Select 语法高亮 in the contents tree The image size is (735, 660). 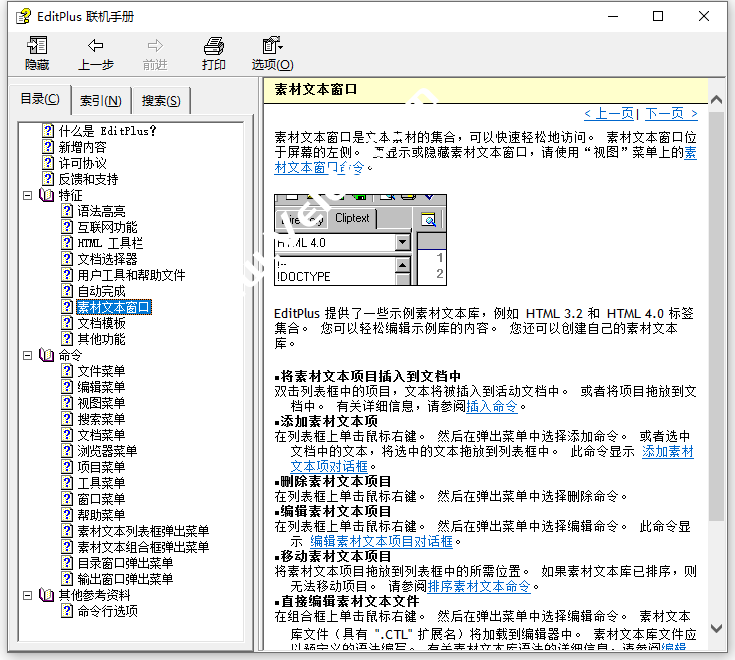[101, 211]
